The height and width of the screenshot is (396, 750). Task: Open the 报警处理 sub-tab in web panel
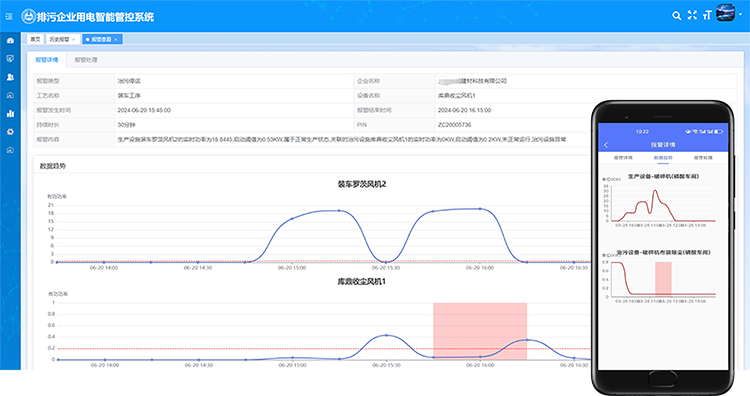[86, 60]
